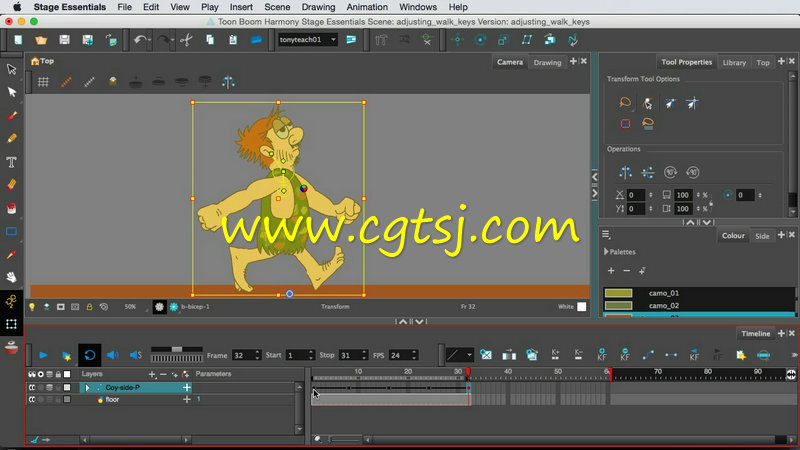Click the FPS stepper arrows

coord(414,355)
